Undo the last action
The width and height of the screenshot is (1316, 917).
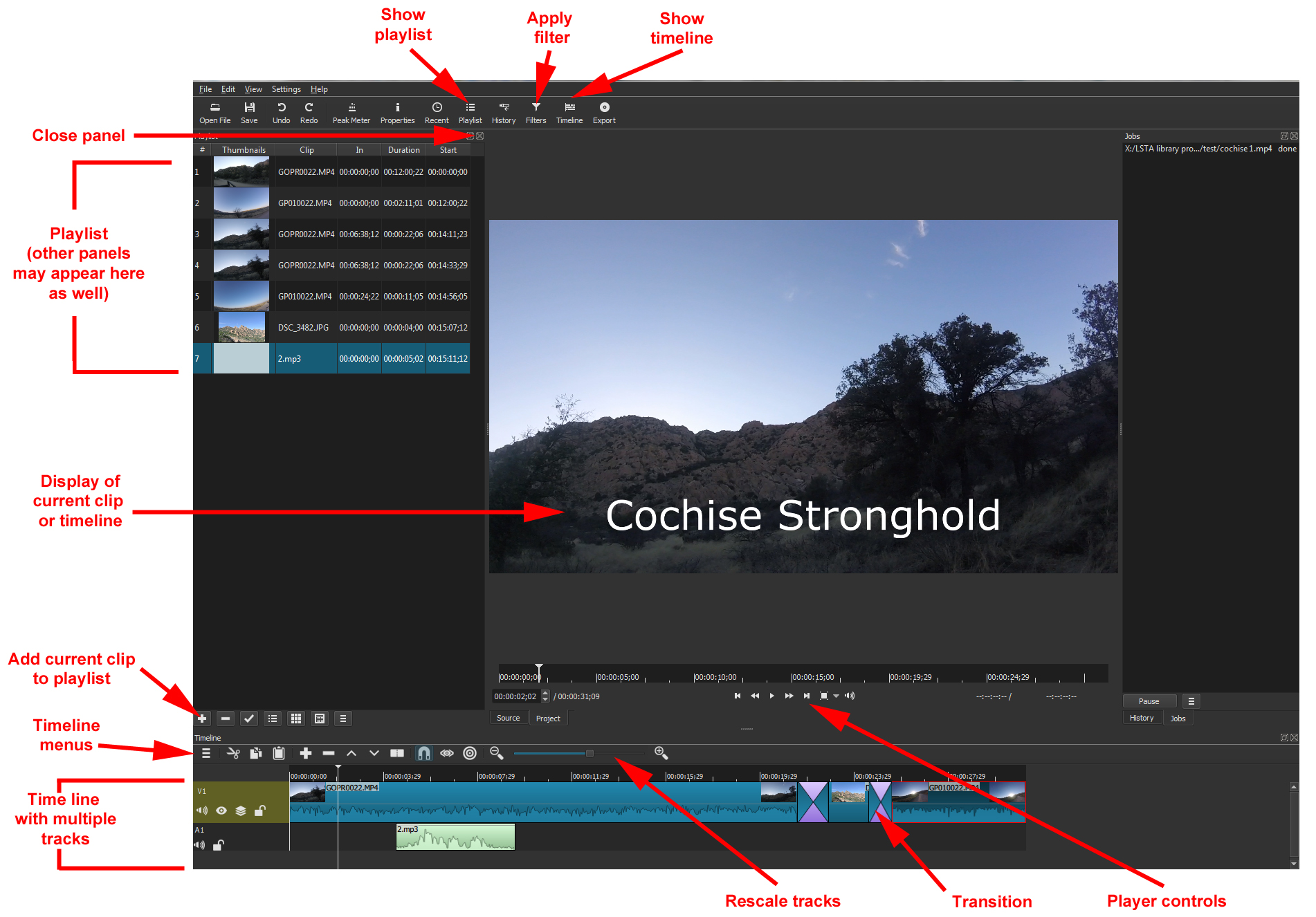[x=281, y=112]
